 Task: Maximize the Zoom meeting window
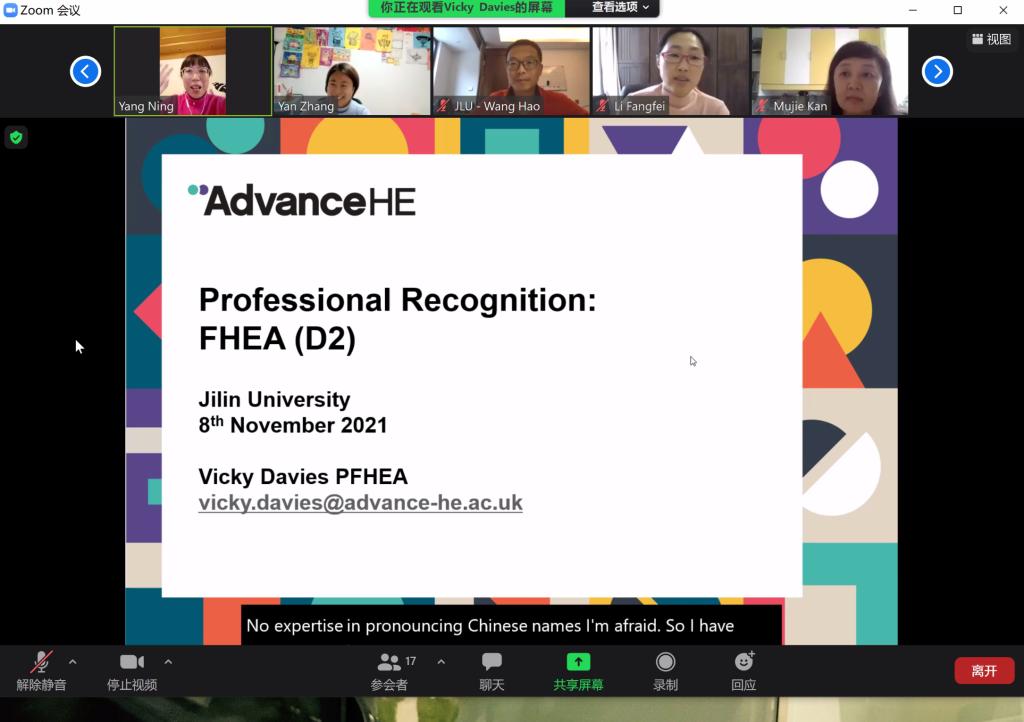tap(958, 10)
